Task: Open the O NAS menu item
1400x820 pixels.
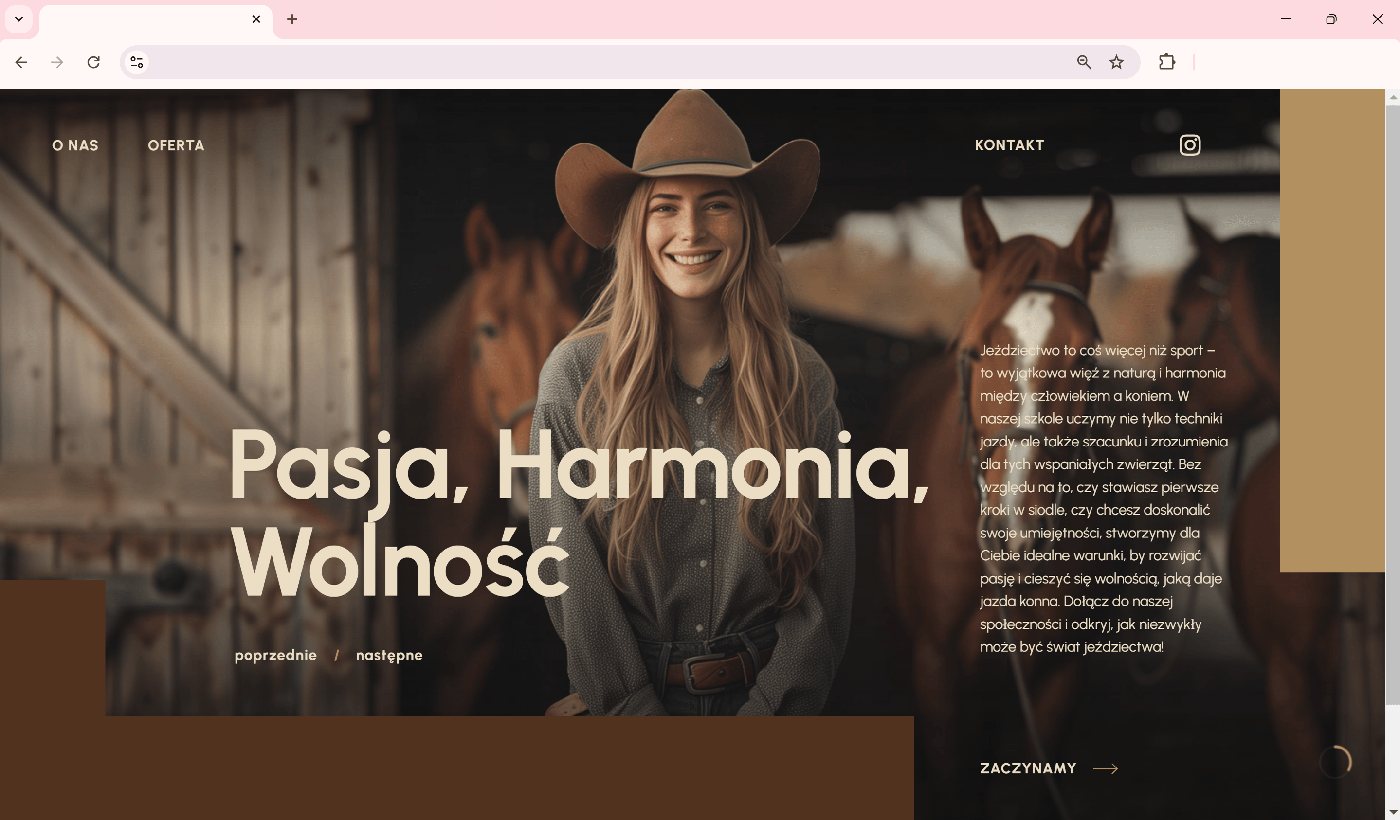Action: pos(75,145)
